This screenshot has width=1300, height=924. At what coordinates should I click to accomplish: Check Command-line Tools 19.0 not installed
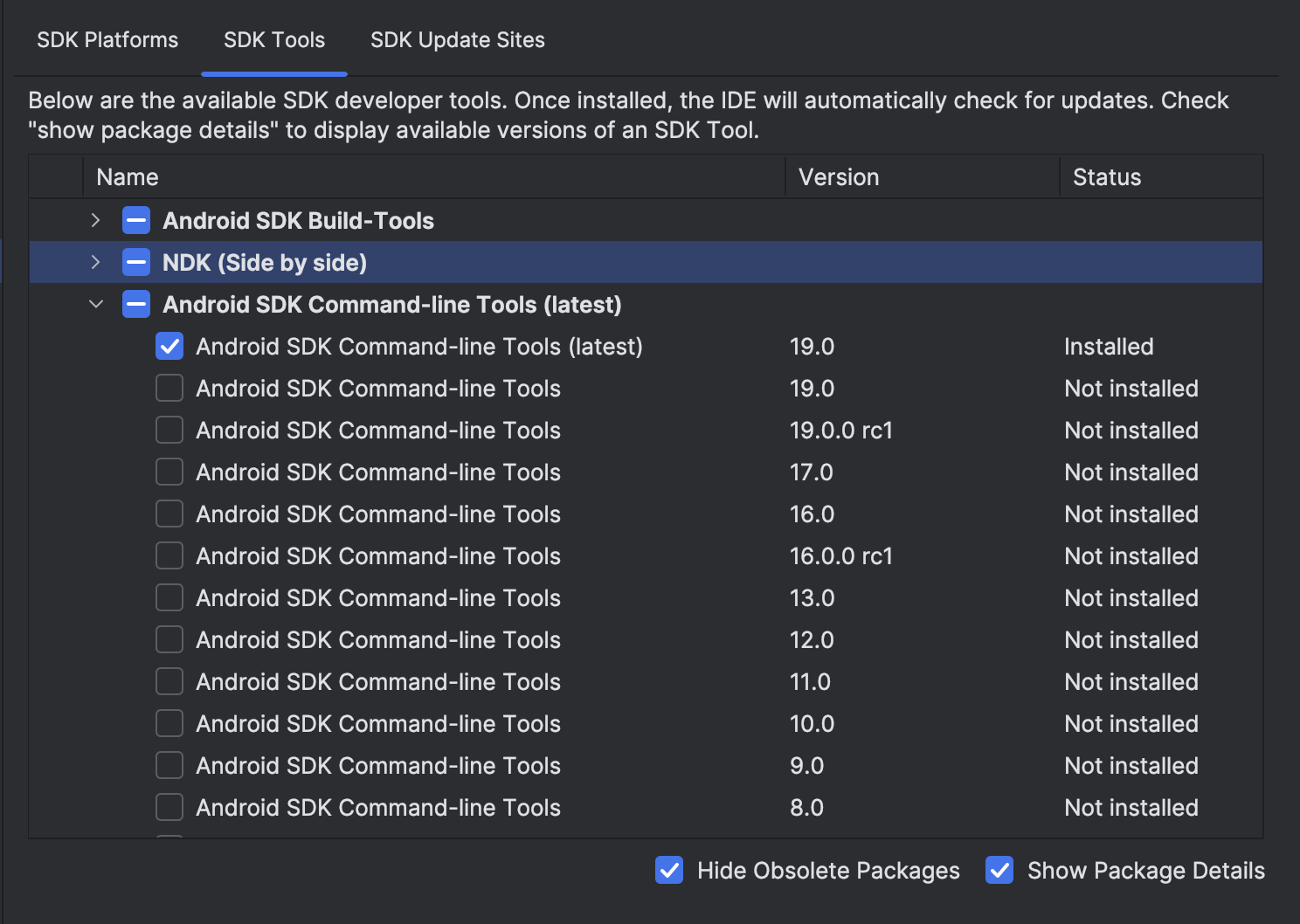point(169,388)
